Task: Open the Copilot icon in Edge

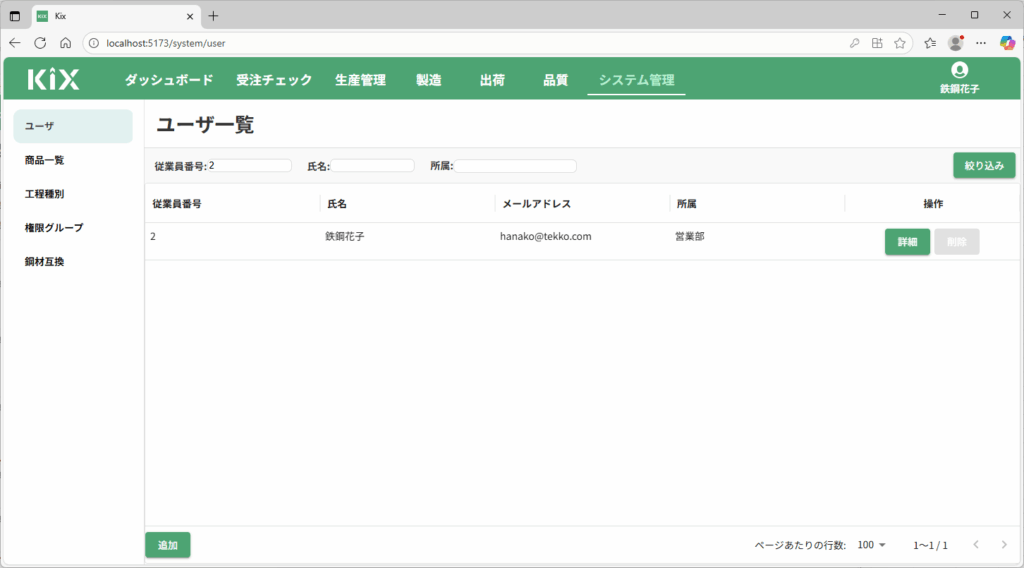Action: [1007, 43]
